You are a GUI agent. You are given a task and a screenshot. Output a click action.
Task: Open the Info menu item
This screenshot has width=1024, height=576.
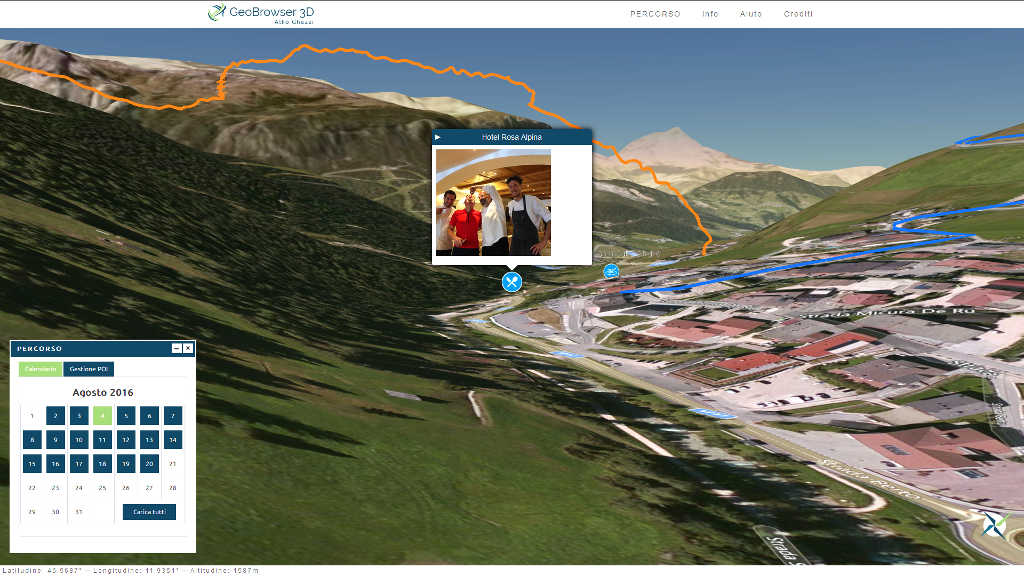coord(710,14)
